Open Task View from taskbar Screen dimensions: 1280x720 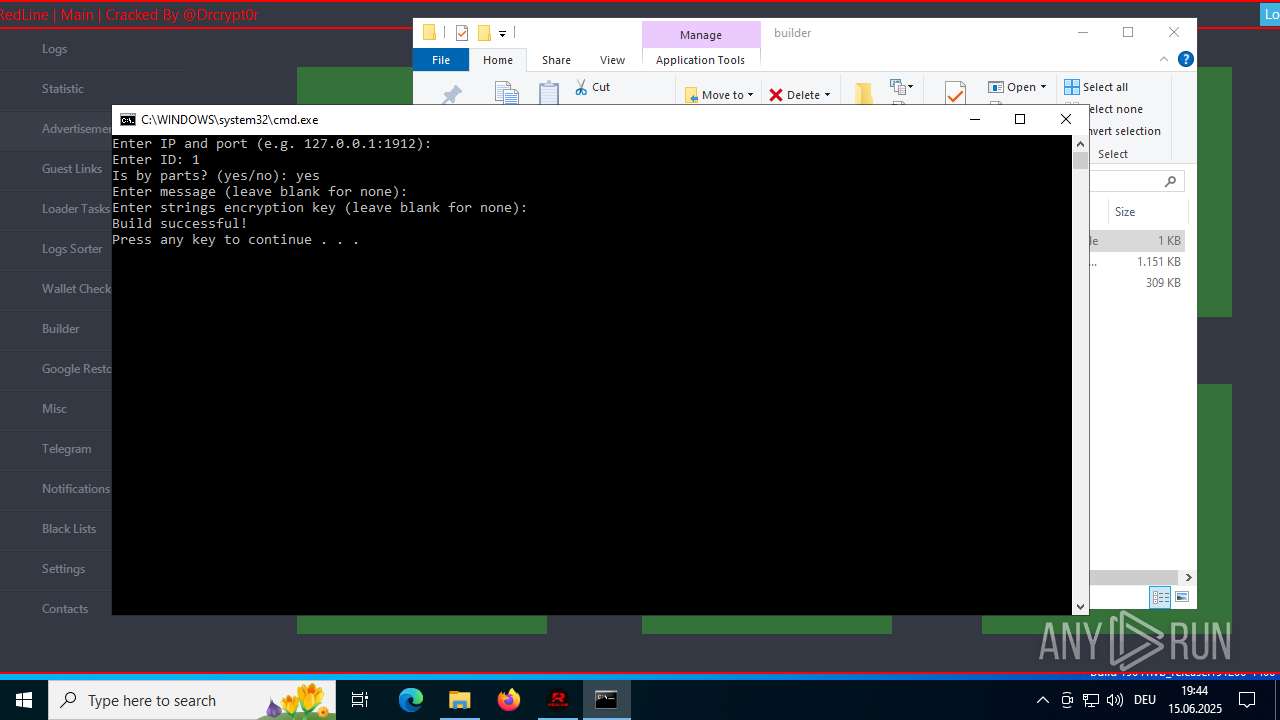[x=360, y=700]
